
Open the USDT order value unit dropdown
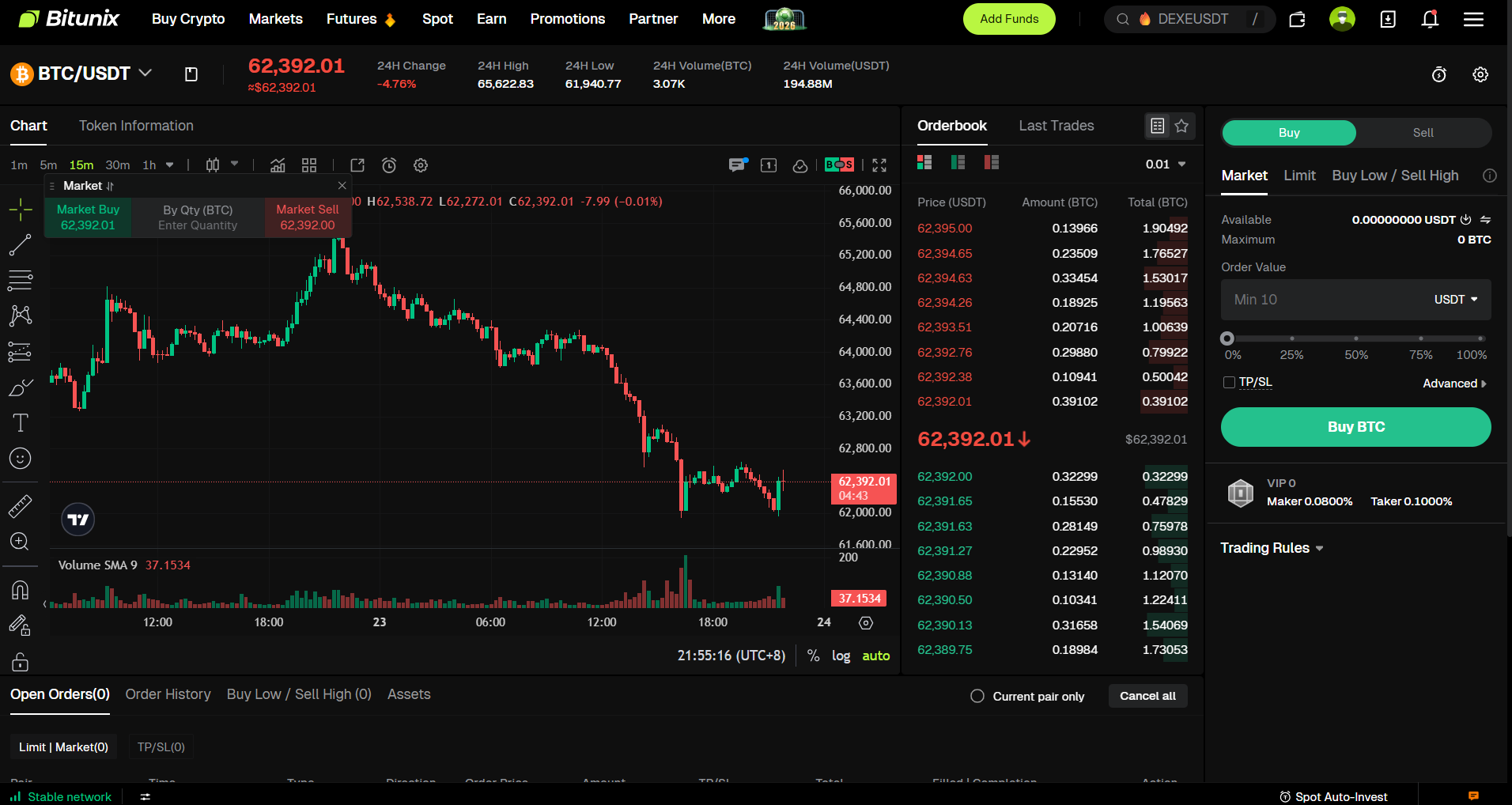point(1456,300)
